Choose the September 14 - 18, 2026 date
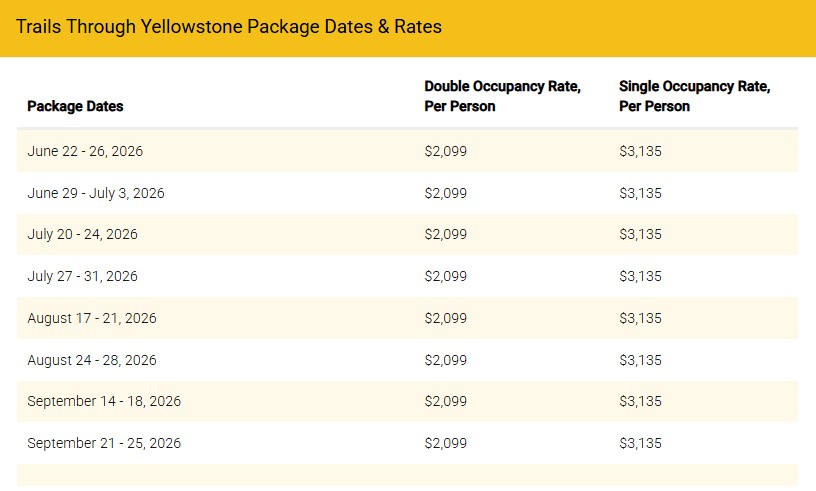816x491 pixels. point(104,401)
